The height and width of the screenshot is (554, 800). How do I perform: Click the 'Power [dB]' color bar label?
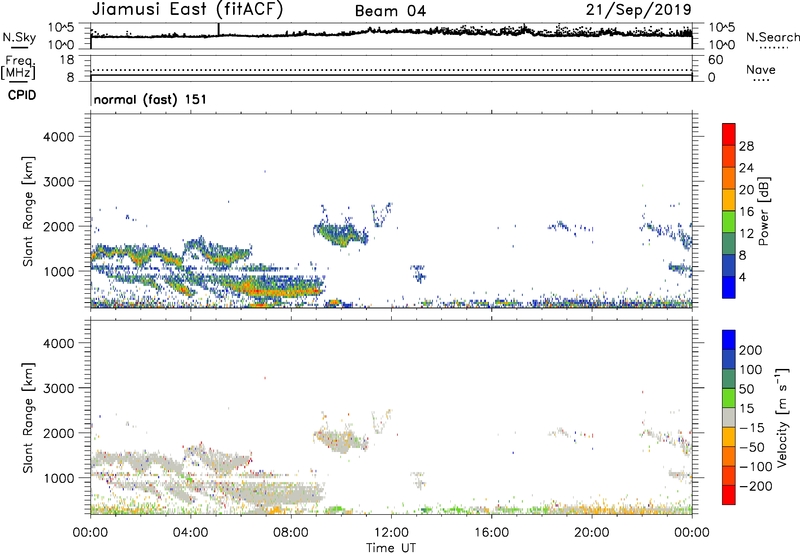(763, 211)
